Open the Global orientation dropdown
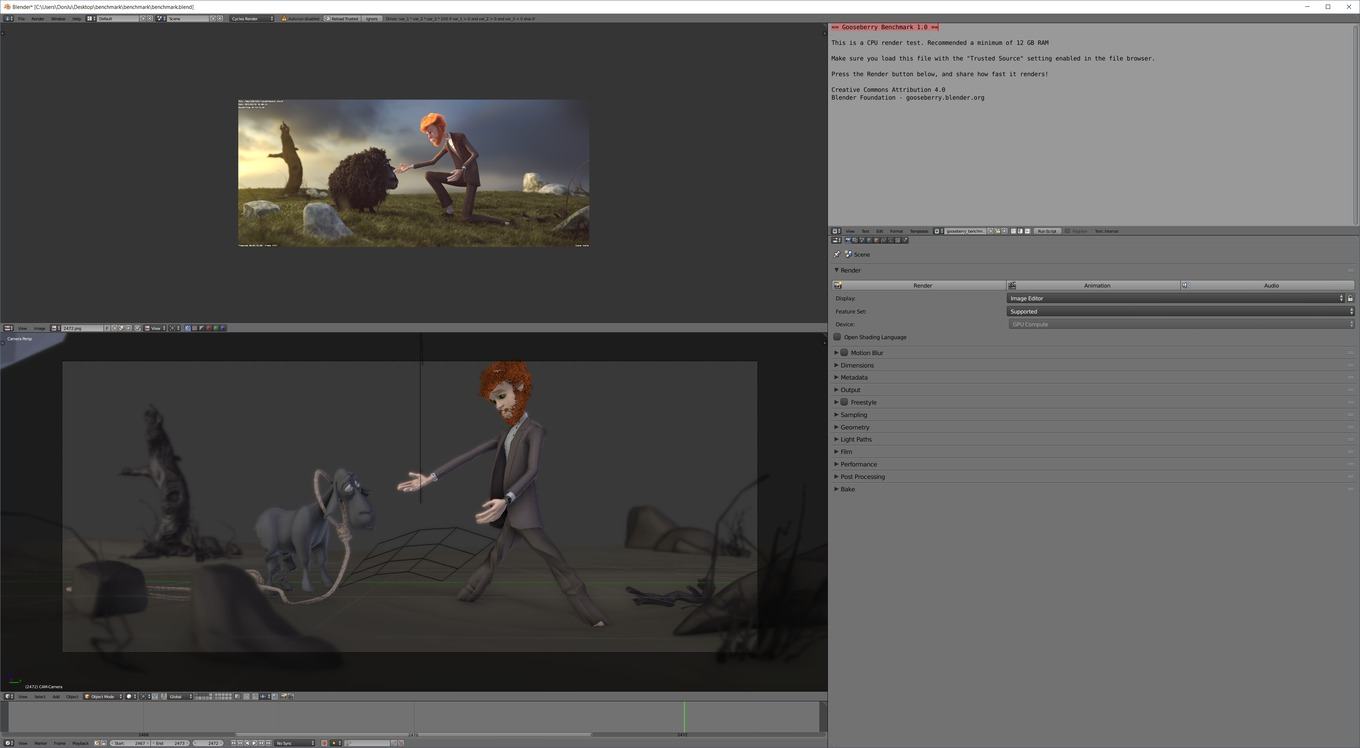Viewport: 1360px width, 748px height. 181,696
